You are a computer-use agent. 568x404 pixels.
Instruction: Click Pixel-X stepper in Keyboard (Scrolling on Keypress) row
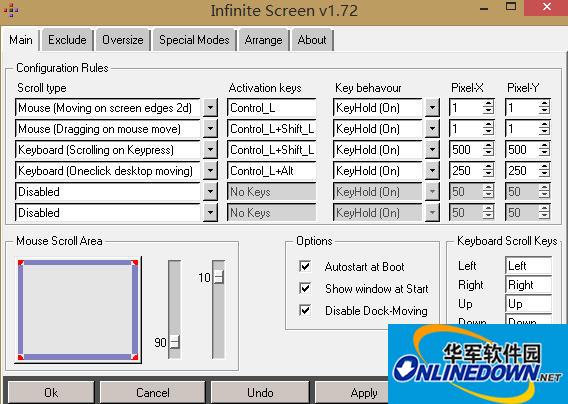click(488, 150)
